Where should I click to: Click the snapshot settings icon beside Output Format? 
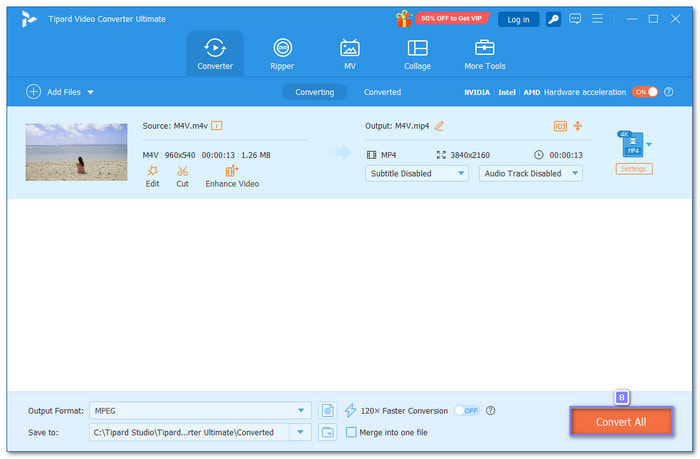[x=328, y=410]
